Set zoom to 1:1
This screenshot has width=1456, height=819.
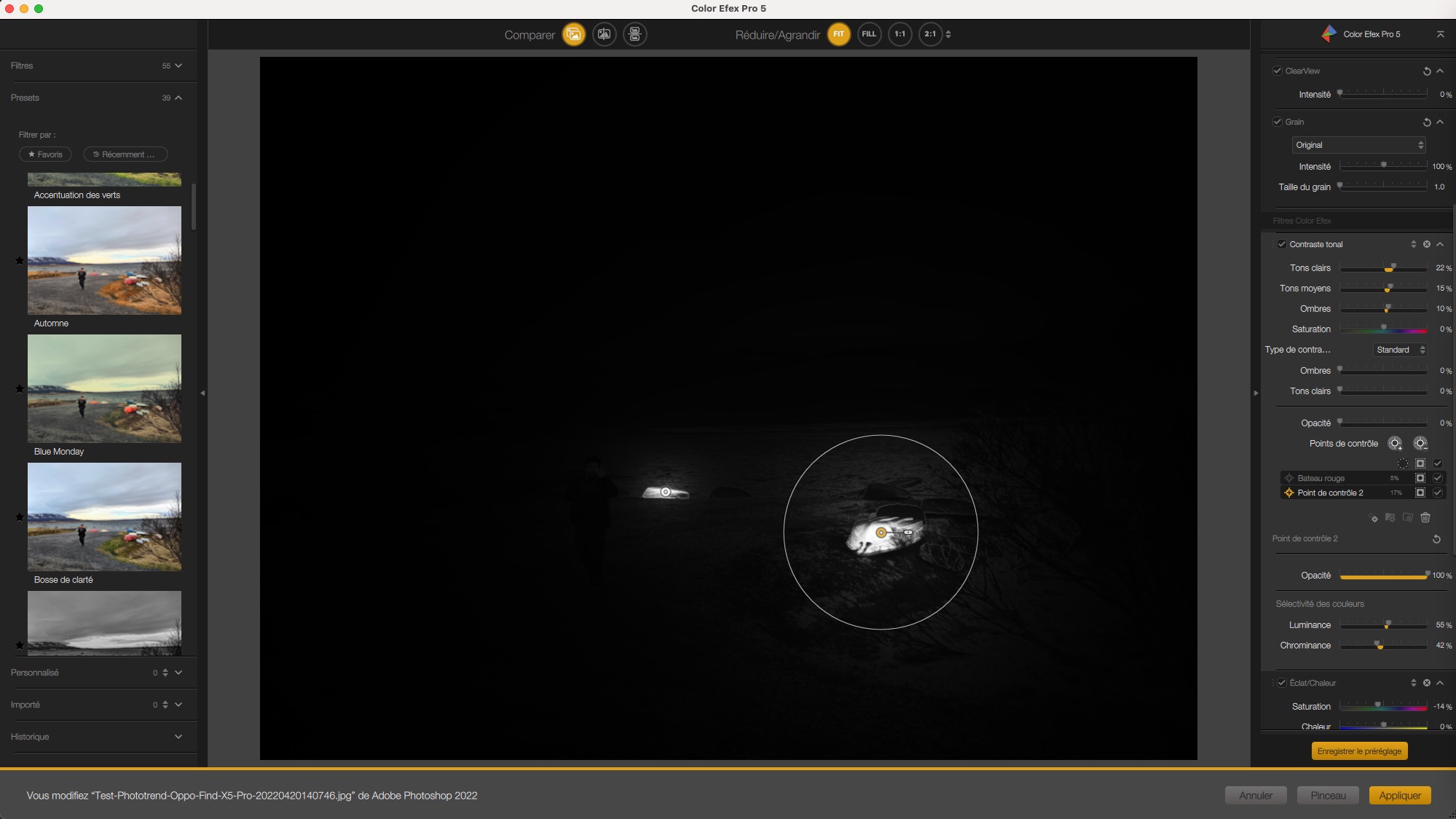point(900,34)
